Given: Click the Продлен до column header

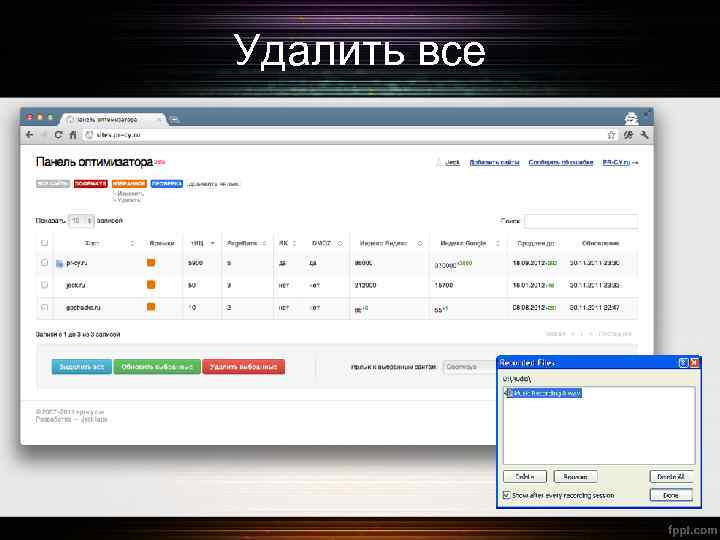Looking at the screenshot, I should tap(535, 243).
